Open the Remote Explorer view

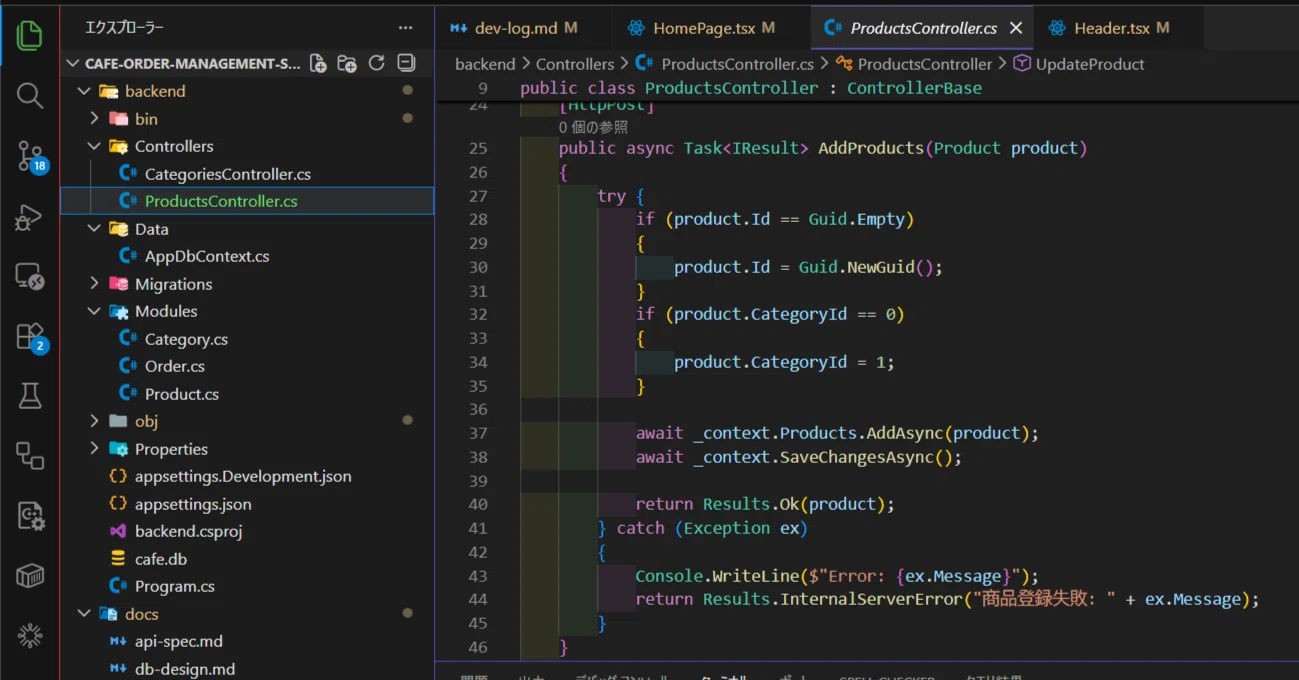click(30, 276)
